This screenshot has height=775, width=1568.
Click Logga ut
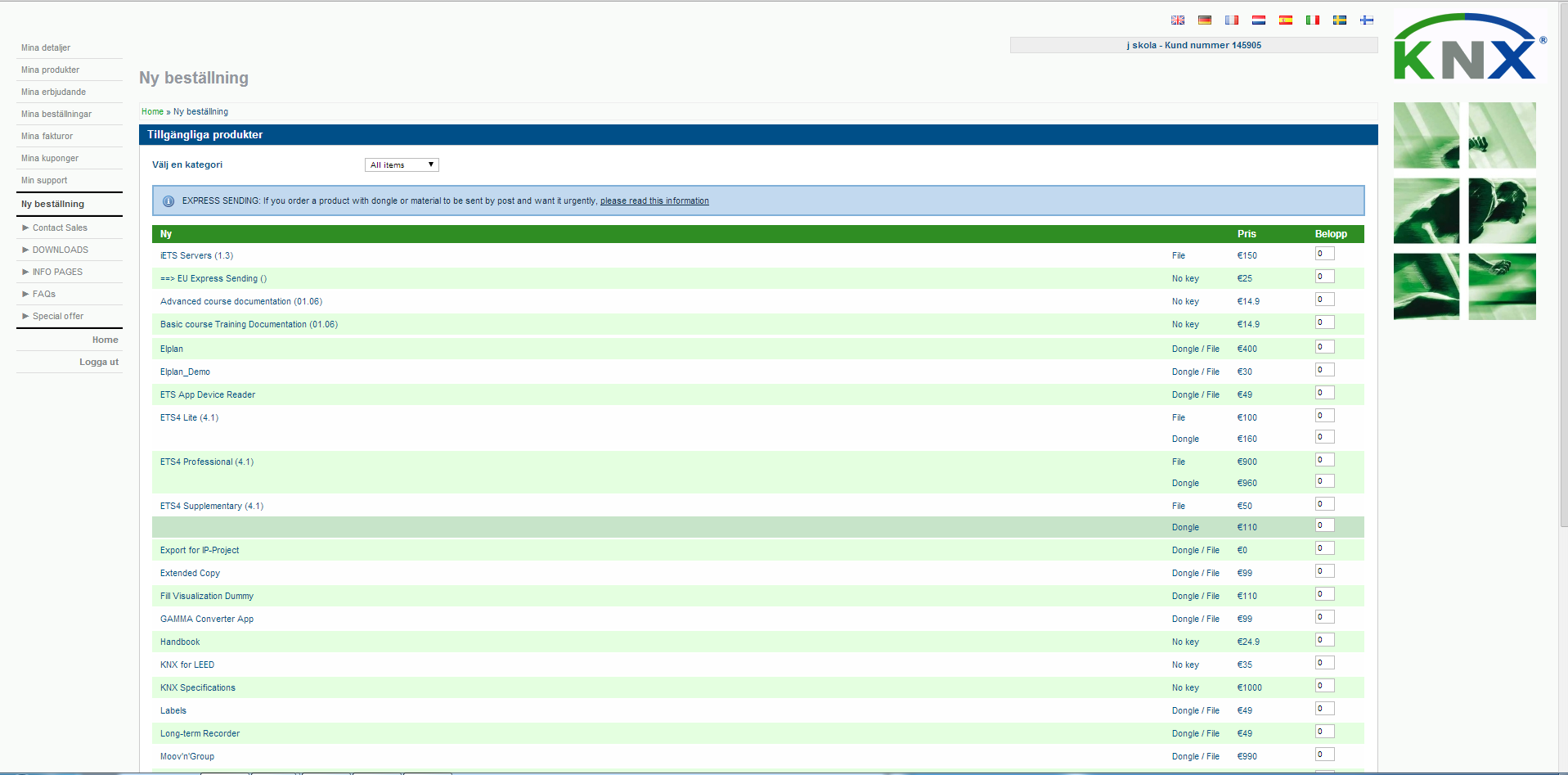pos(99,363)
